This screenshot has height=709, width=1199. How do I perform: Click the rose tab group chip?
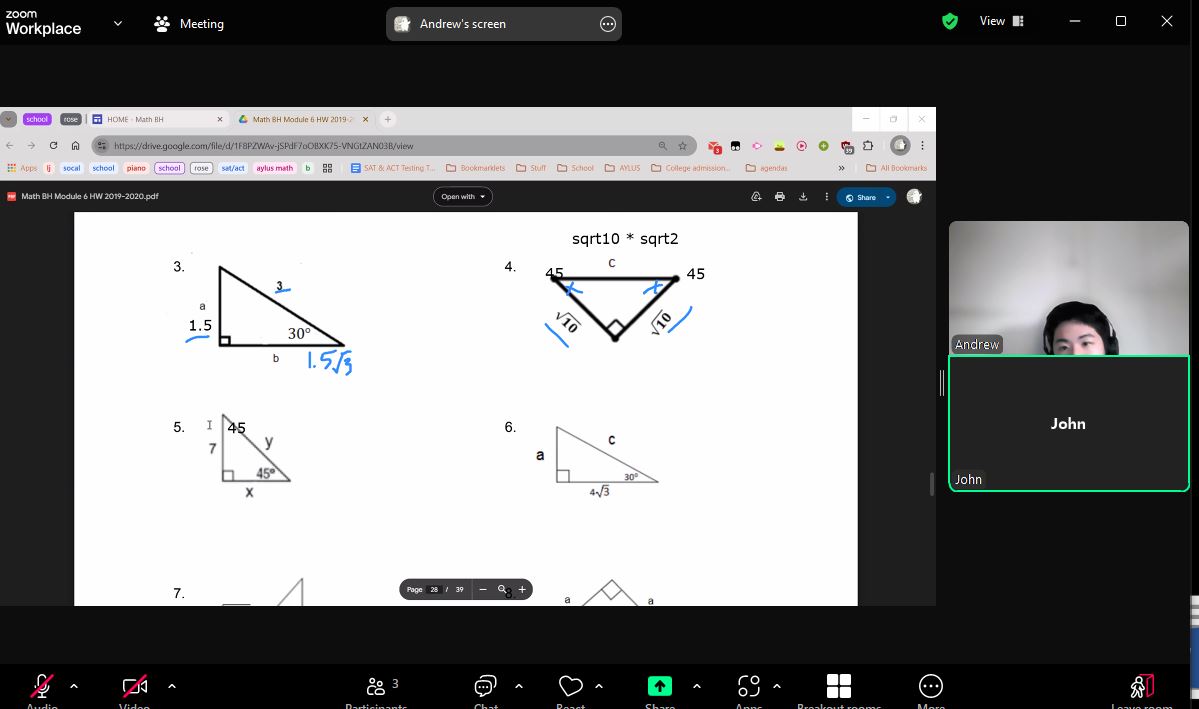70,119
